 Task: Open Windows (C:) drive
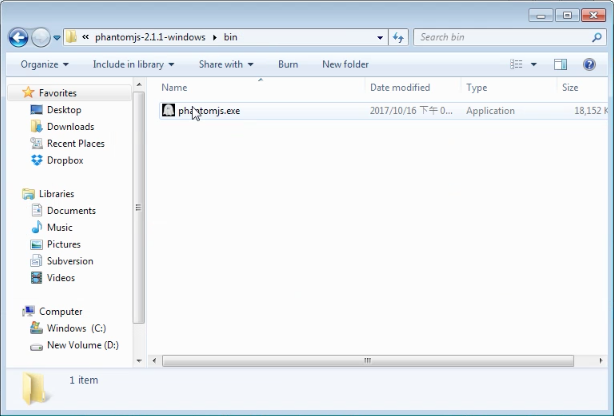pyautogui.click(x=76, y=328)
